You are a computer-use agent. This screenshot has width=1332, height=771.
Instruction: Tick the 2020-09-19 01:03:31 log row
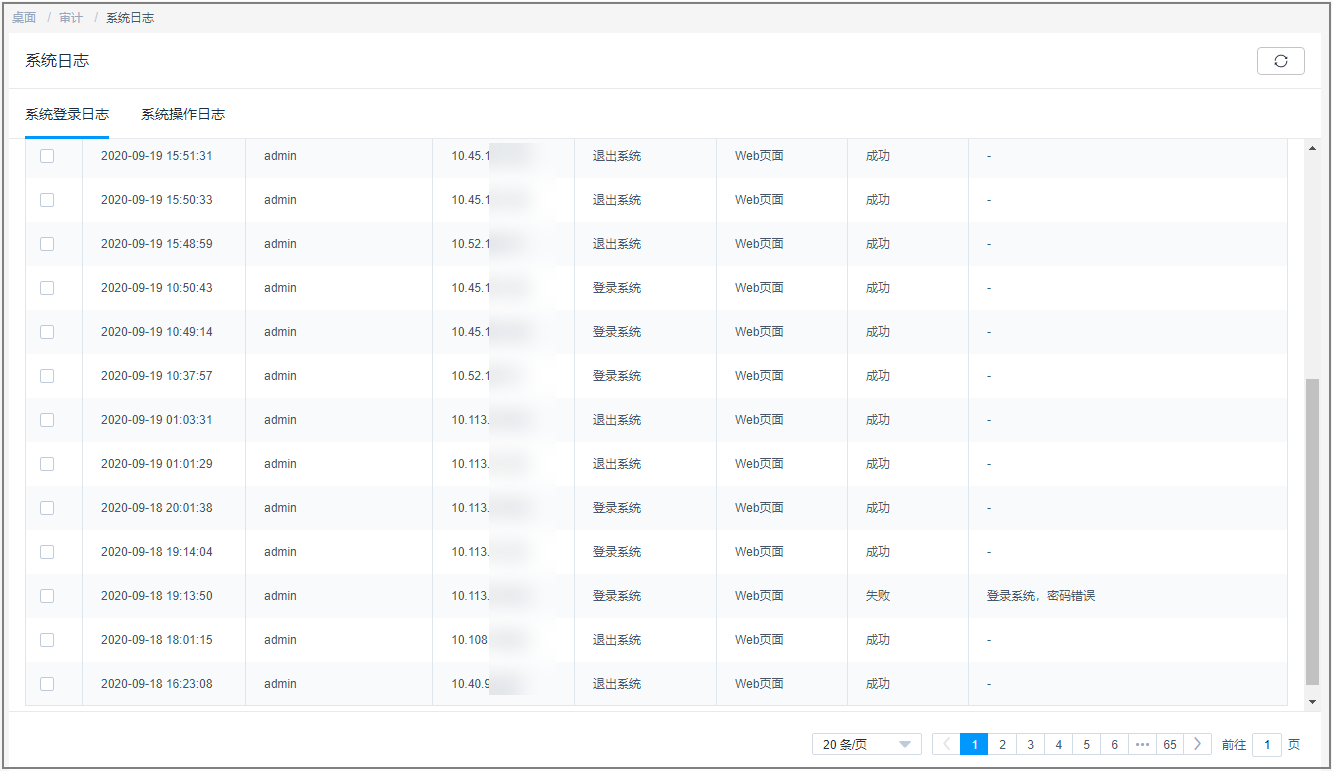coord(47,420)
